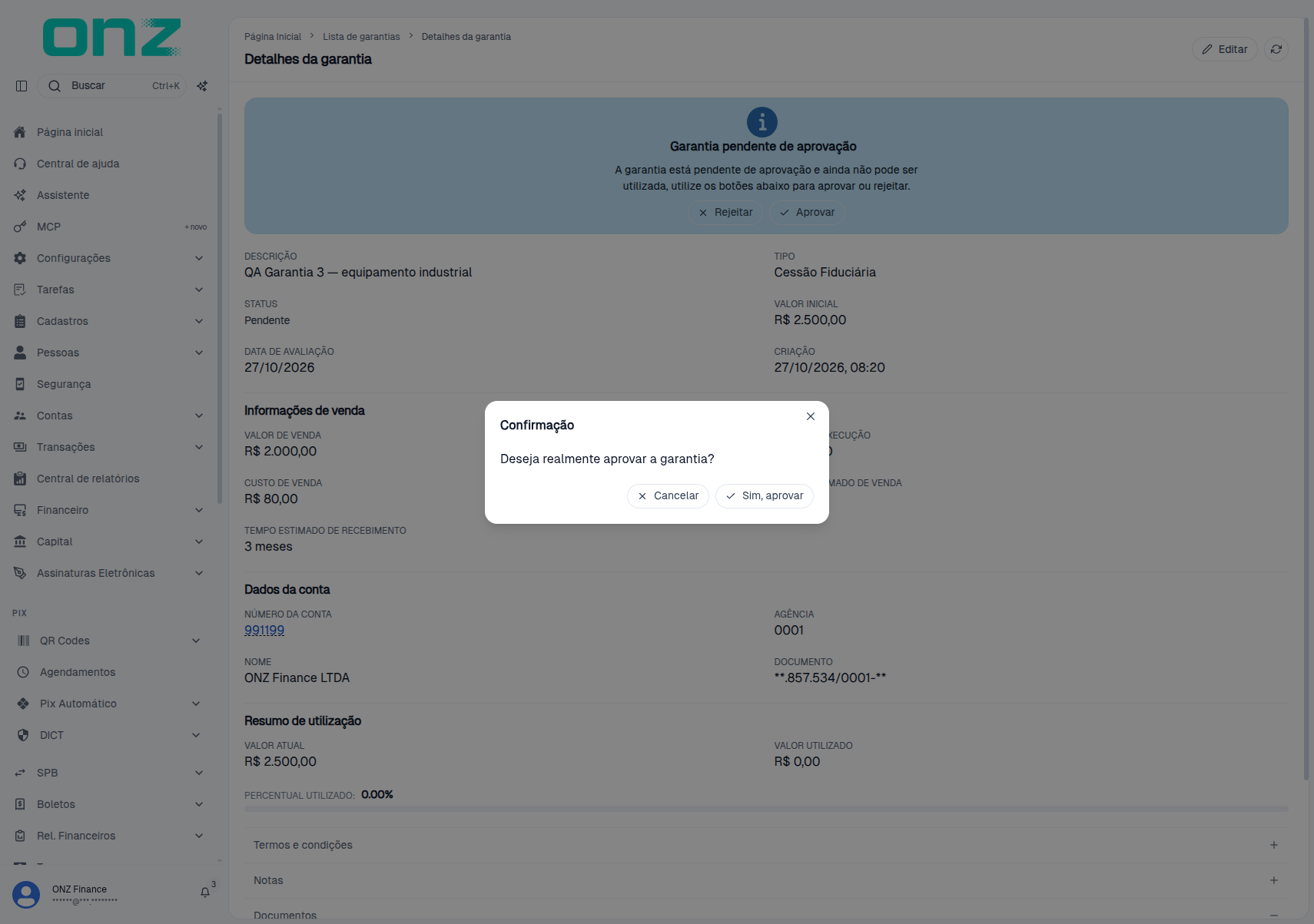Click the refresh icon next to Editar
This screenshot has width=1314, height=924.
(x=1276, y=49)
